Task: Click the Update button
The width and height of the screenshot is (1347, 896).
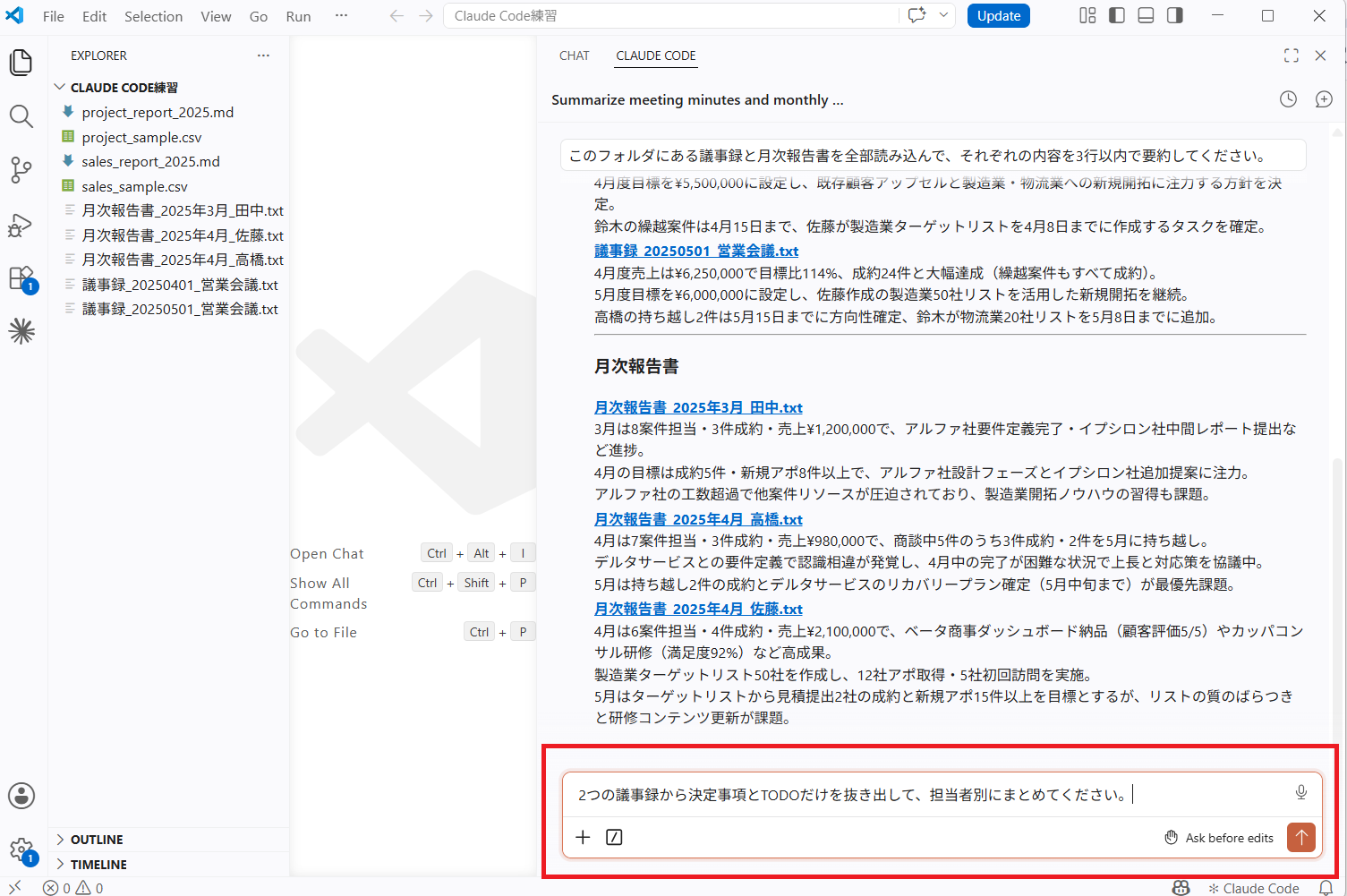Action: click(x=999, y=16)
